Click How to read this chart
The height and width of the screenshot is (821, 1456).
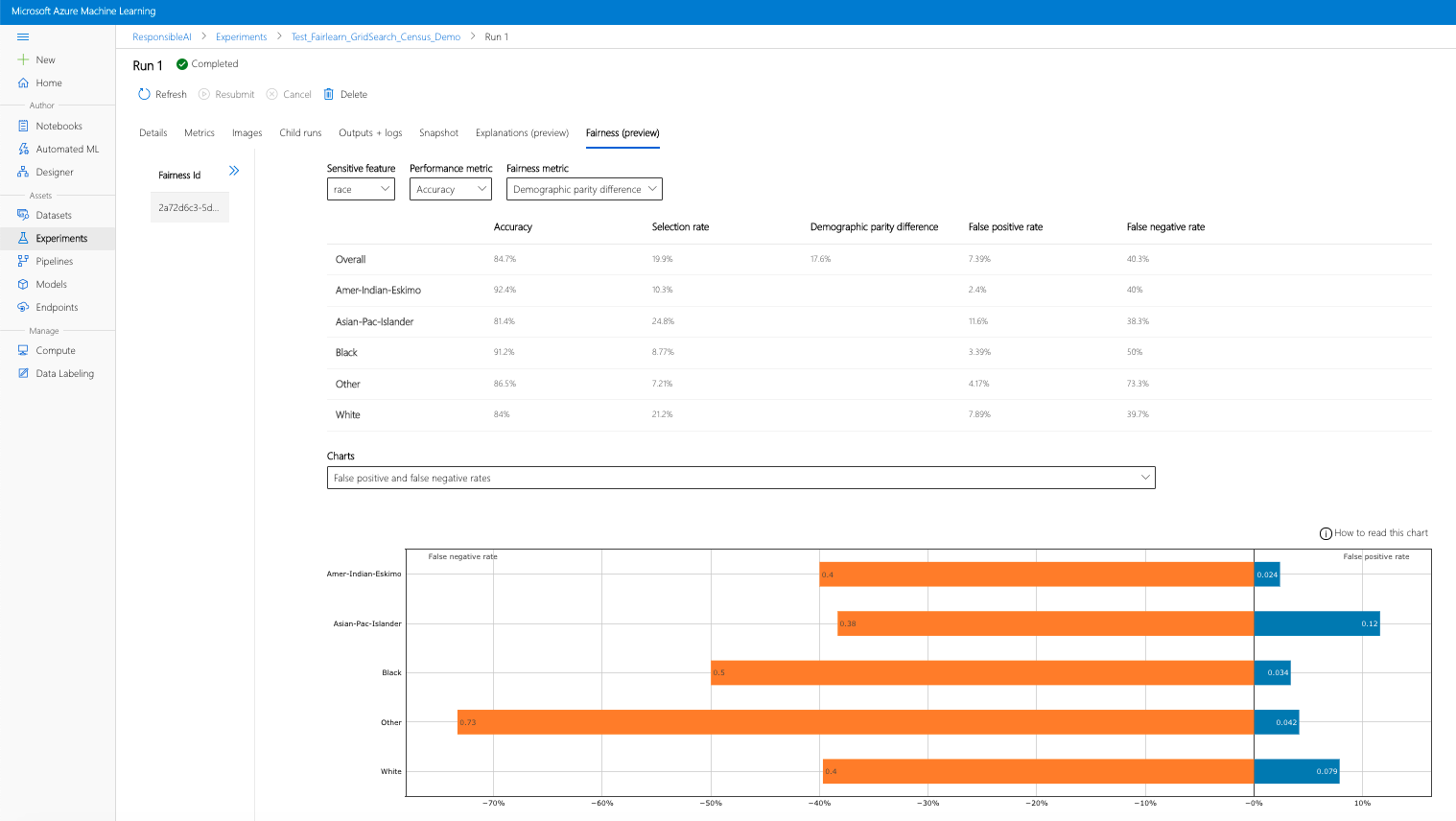pos(1374,533)
